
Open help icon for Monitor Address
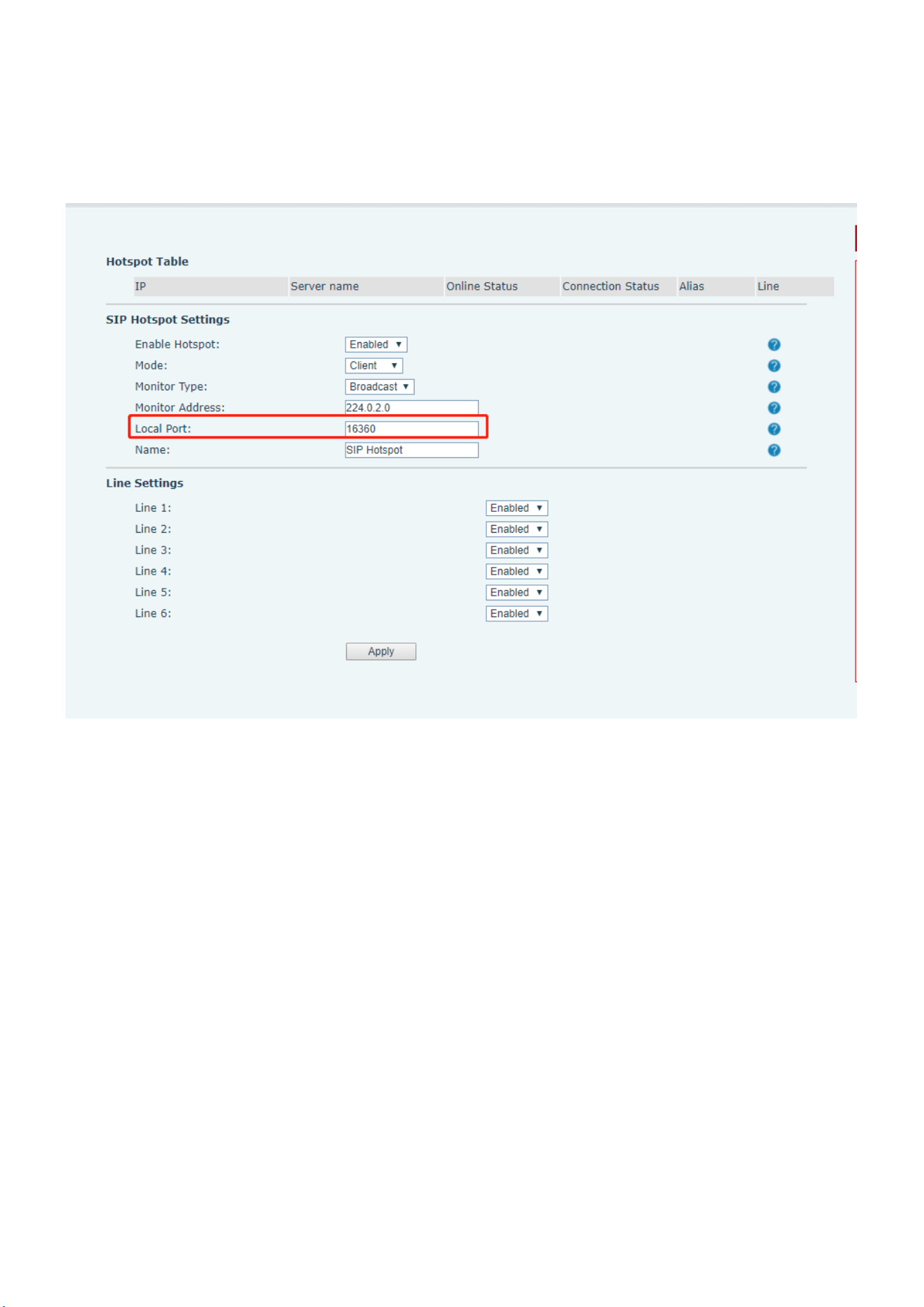pyautogui.click(x=774, y=408)
